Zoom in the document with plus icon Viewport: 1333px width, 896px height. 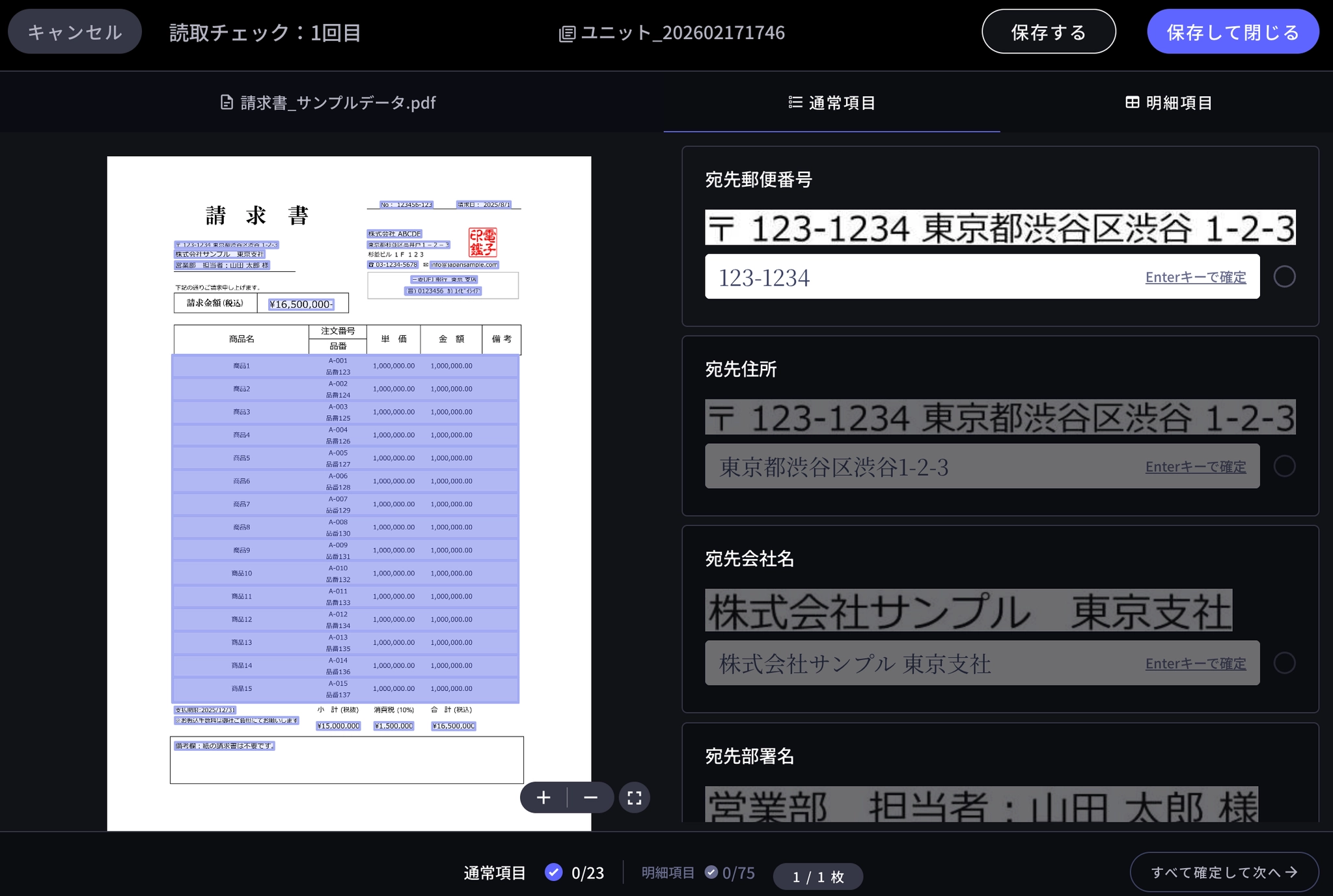coord(543,798)
